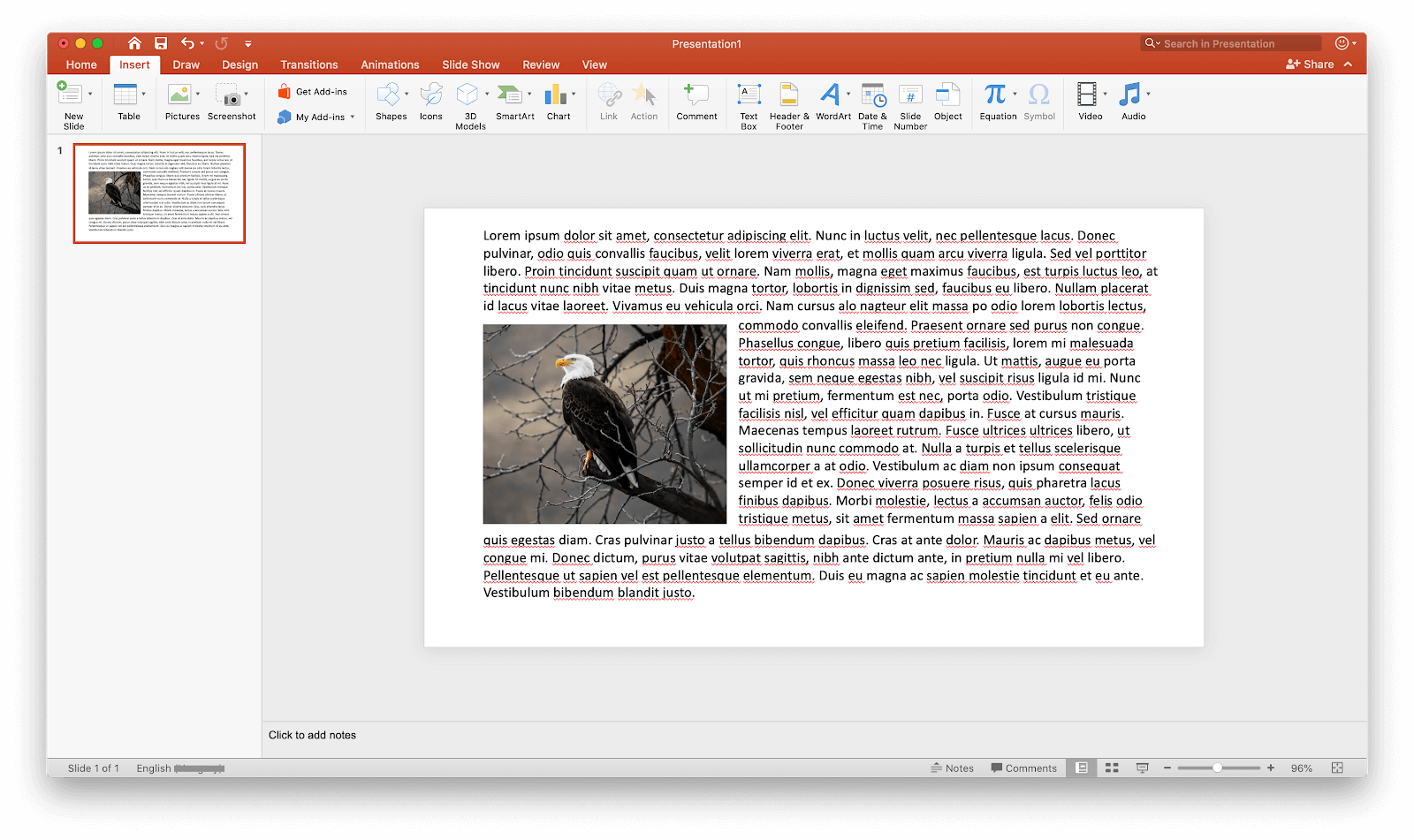Expand the Equation dropdown arrow

1015,94
